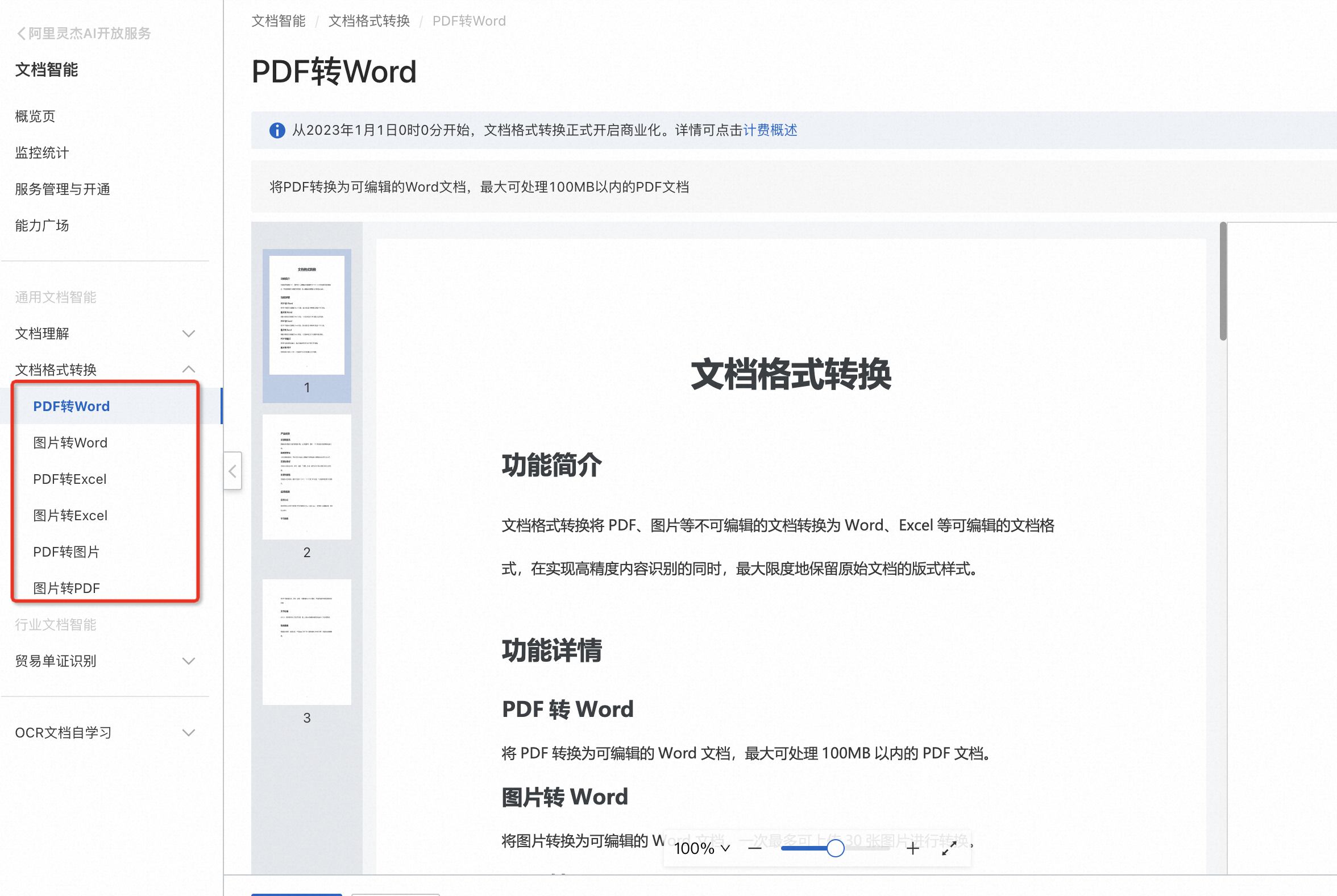Expand the 文档理解 chevron
The image size is (1337, 896).
[x=189, y=333]
